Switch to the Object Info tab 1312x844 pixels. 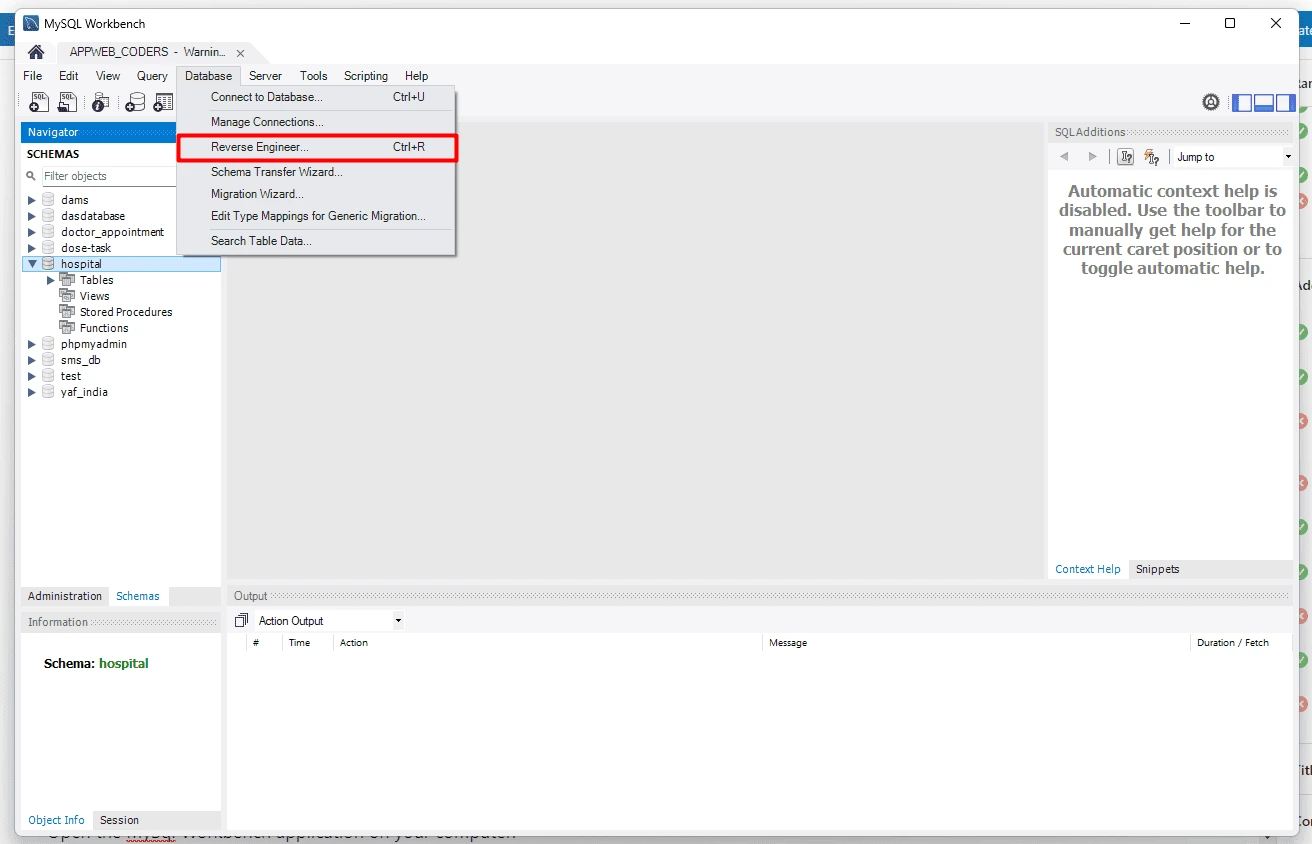[x=56, y=820]
